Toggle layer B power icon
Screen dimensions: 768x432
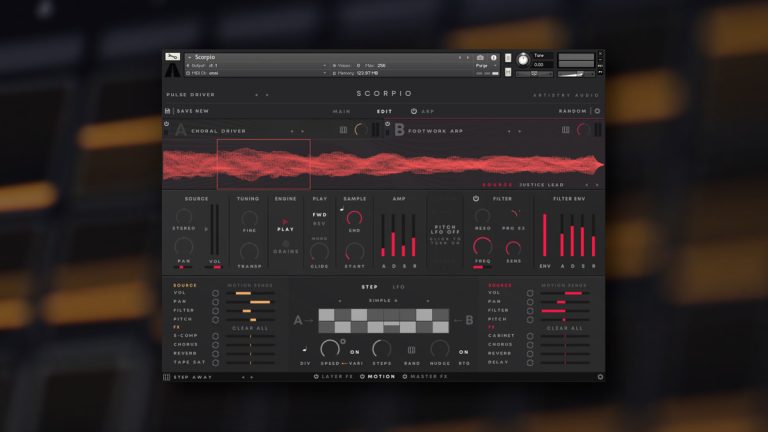click(387, 124)
